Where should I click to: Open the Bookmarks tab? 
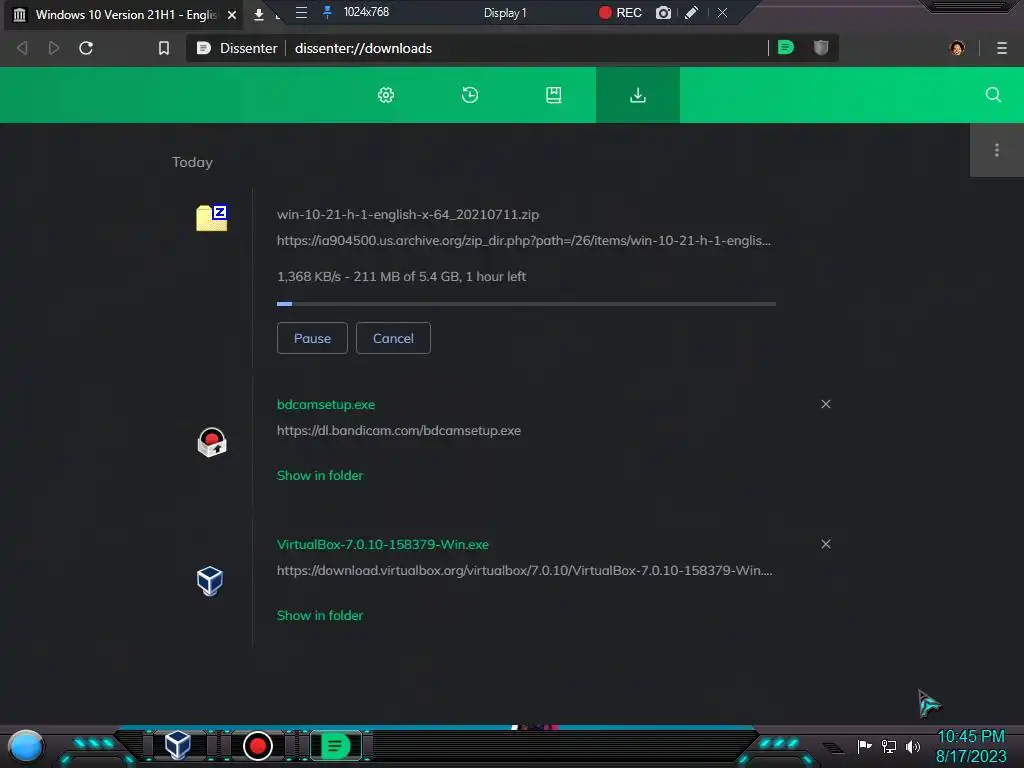coord(554,95)
